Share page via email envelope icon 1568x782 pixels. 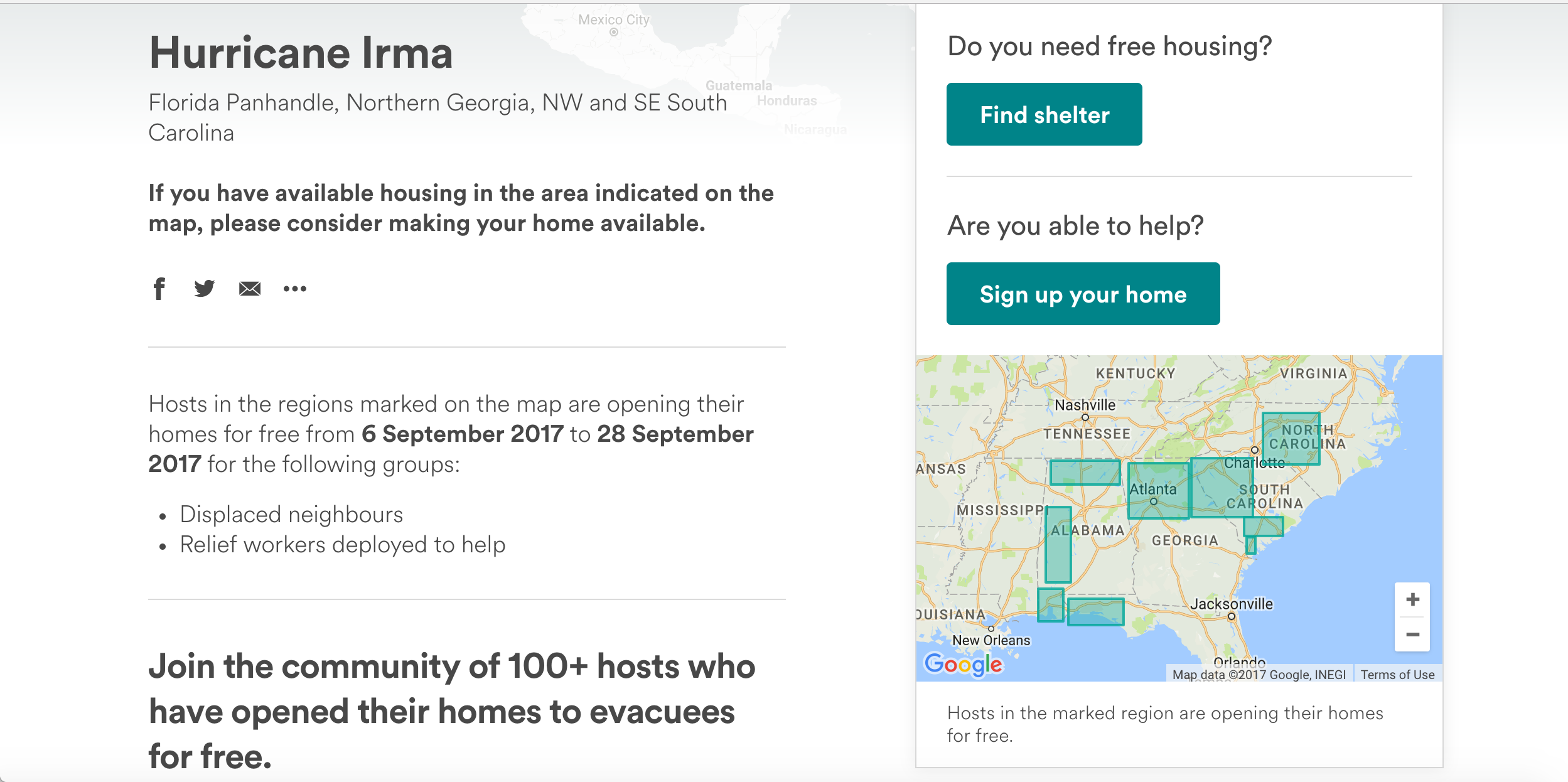point(249,289)
